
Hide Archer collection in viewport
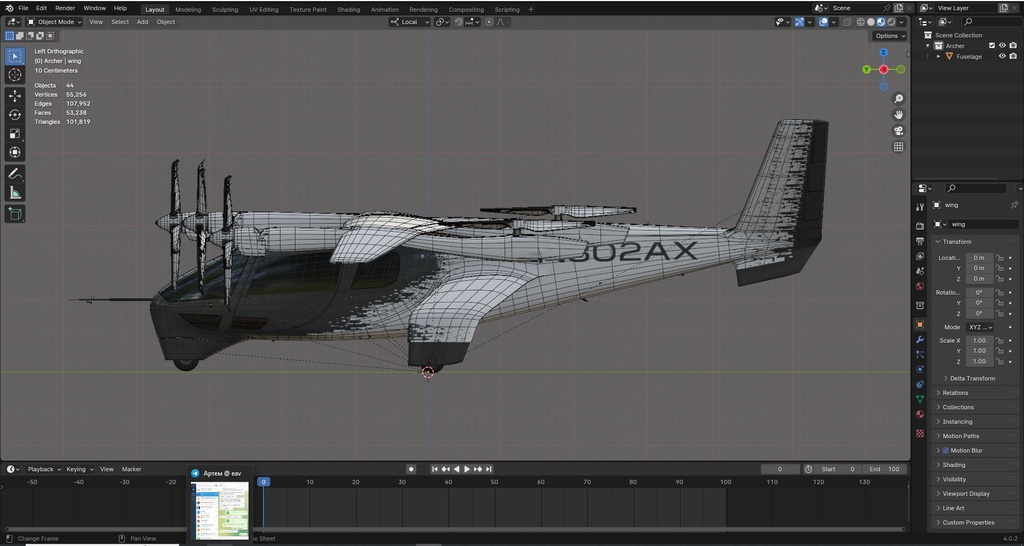[x=1002, y=46]
